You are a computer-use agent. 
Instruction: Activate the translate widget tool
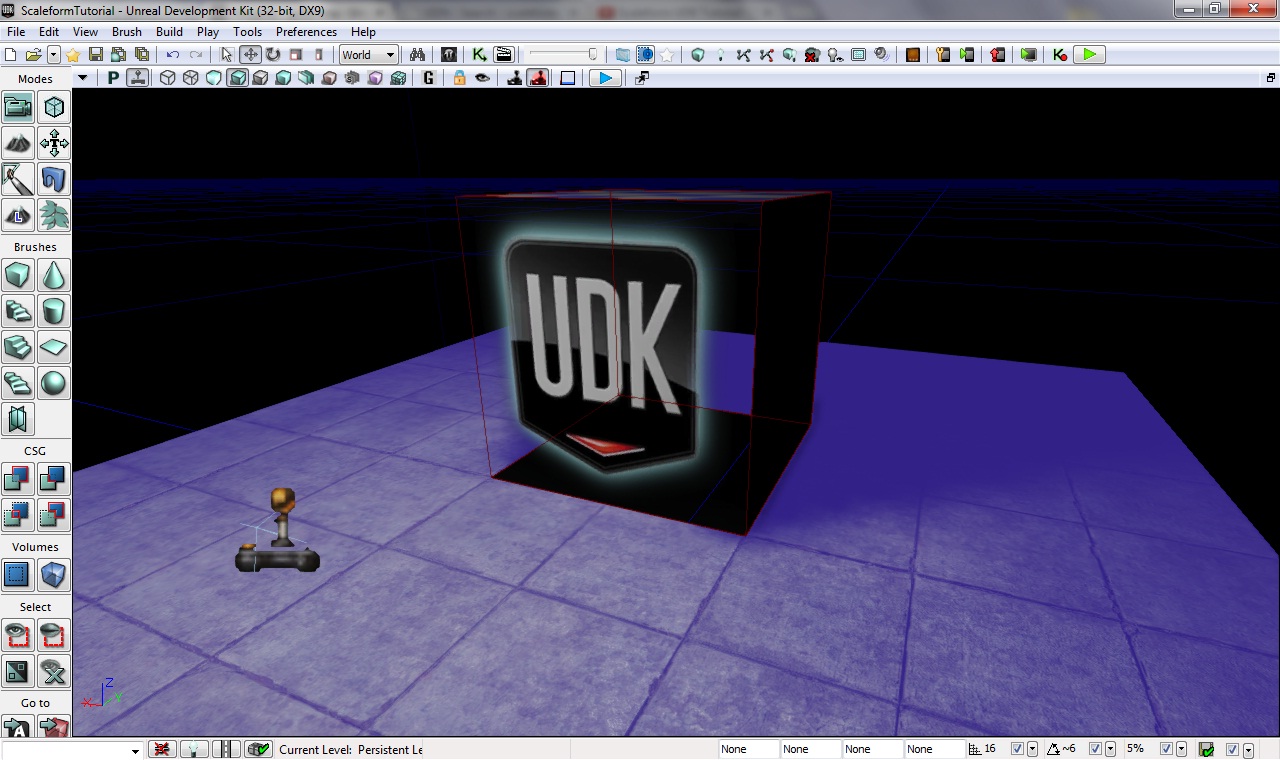click(x=250, y=55)
